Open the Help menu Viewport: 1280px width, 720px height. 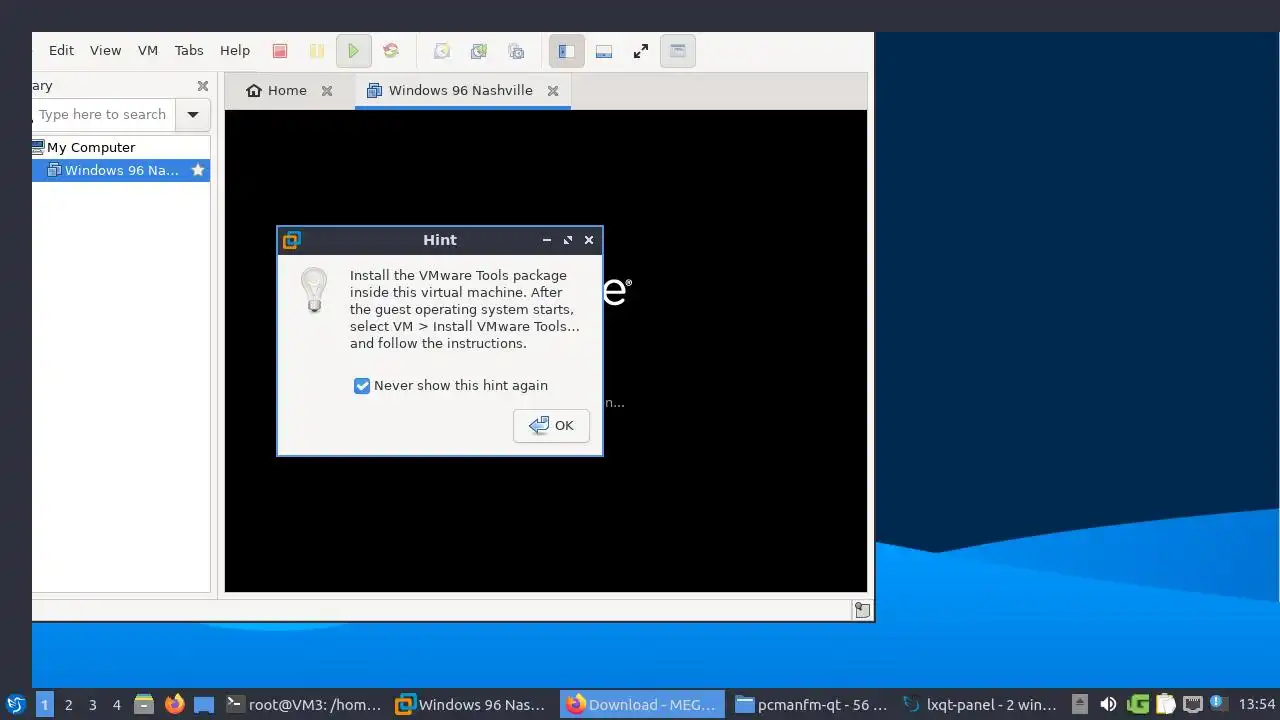235,50
